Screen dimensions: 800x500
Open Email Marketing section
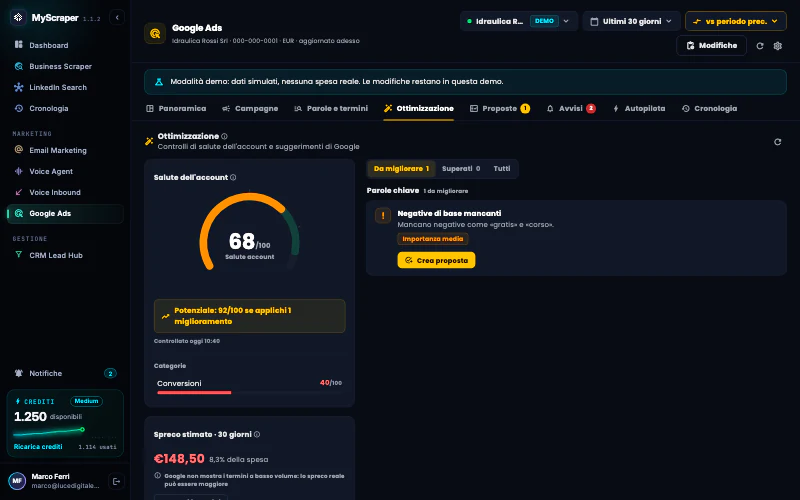[x=65, y=150]
